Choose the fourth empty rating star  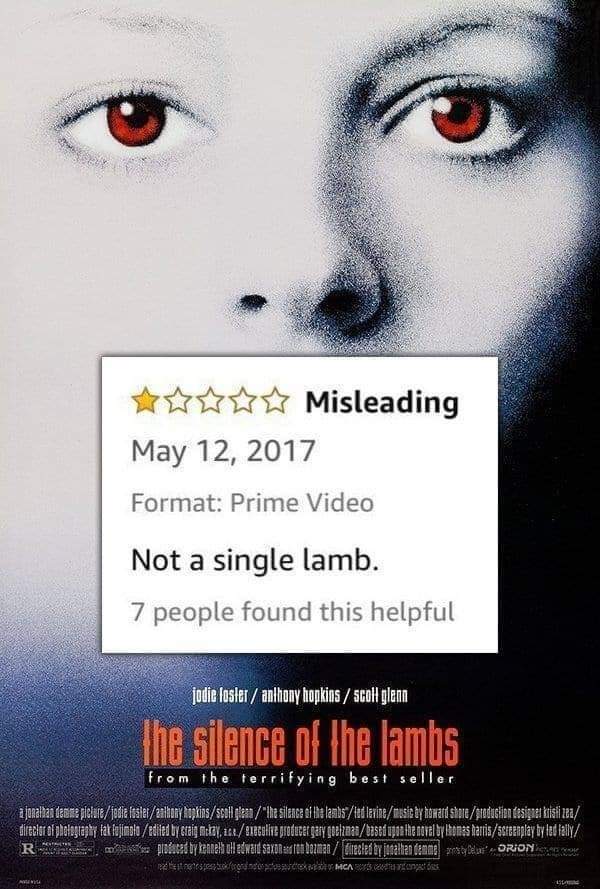pyautogui.click(x=243, y=400)
